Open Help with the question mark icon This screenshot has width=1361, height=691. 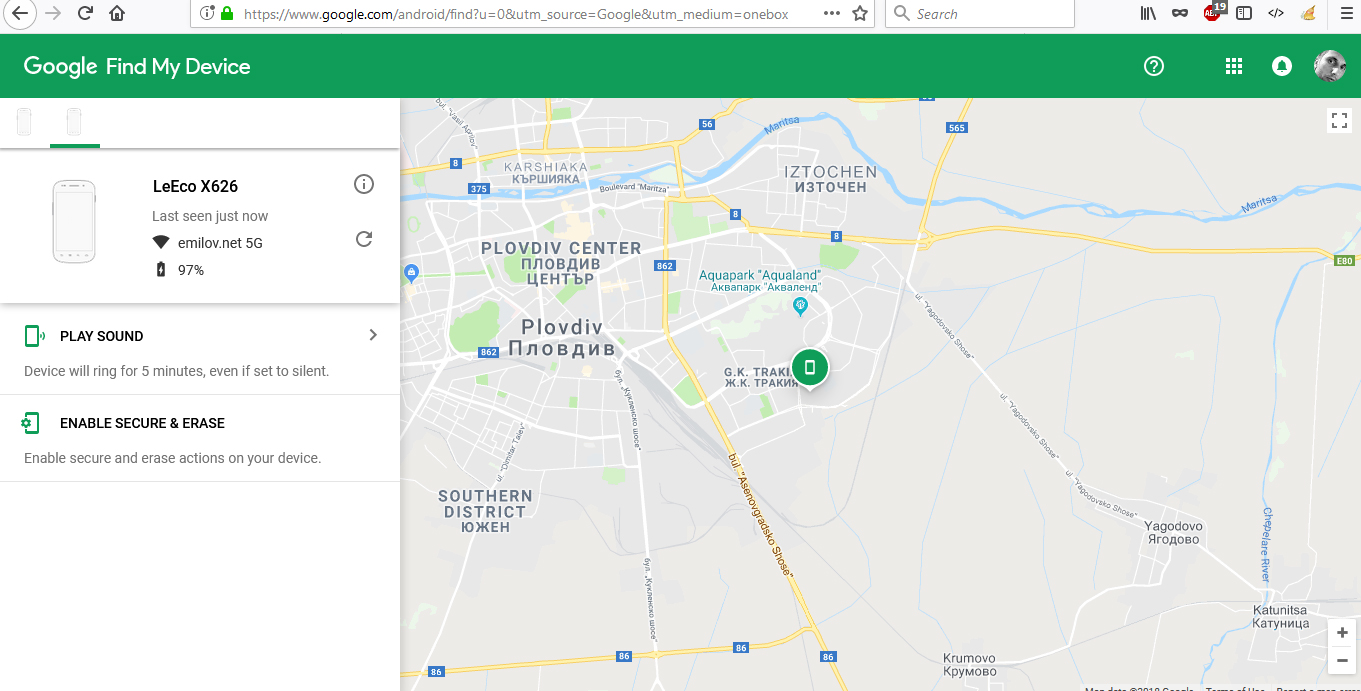tap(1154, 66)
